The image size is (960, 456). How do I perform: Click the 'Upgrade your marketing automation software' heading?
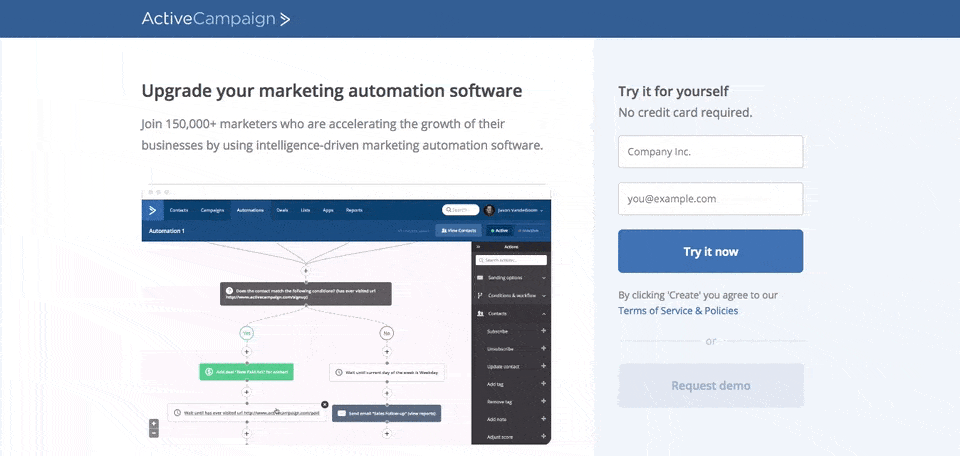[331, 91]
